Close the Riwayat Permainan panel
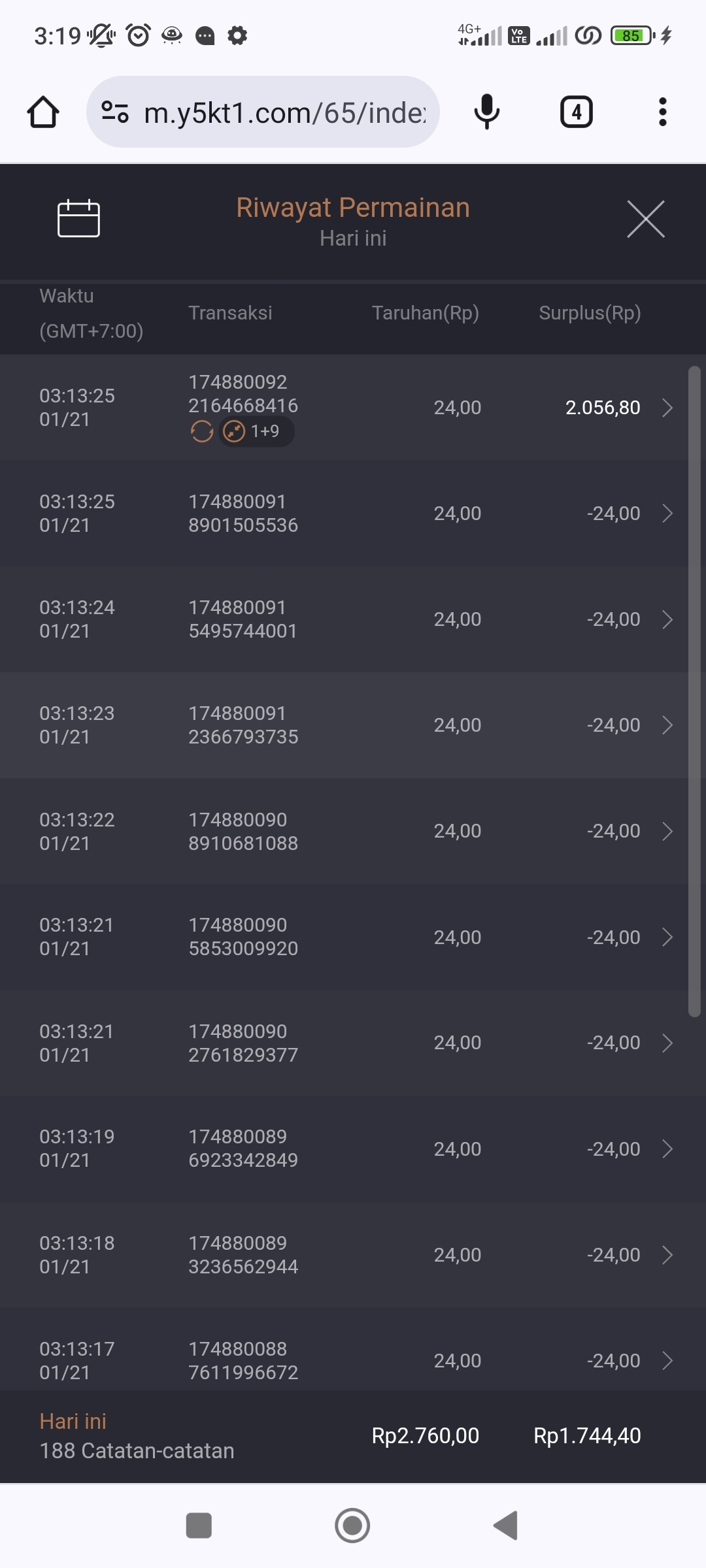 [645, 219]
